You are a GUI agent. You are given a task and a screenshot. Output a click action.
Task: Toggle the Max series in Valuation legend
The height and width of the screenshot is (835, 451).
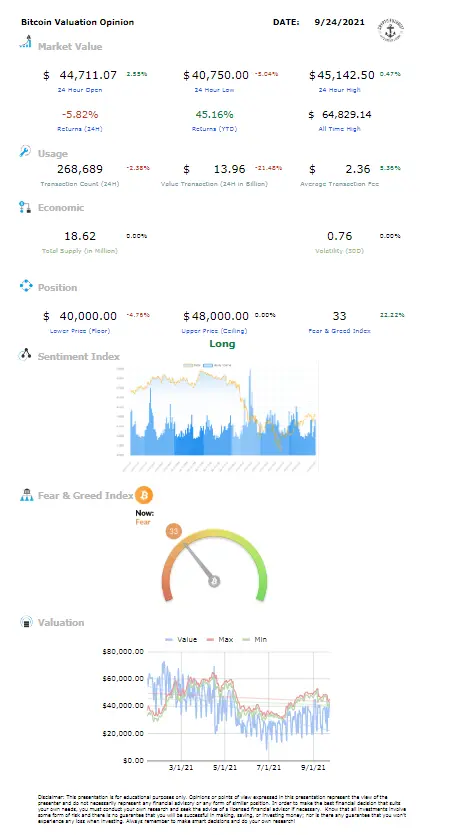click(219, 640)
